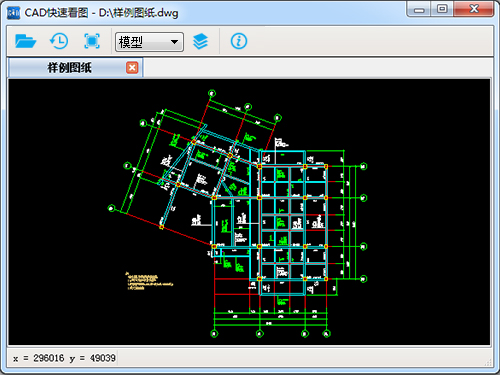Open a drawing with the folder icon

point(25,41)
